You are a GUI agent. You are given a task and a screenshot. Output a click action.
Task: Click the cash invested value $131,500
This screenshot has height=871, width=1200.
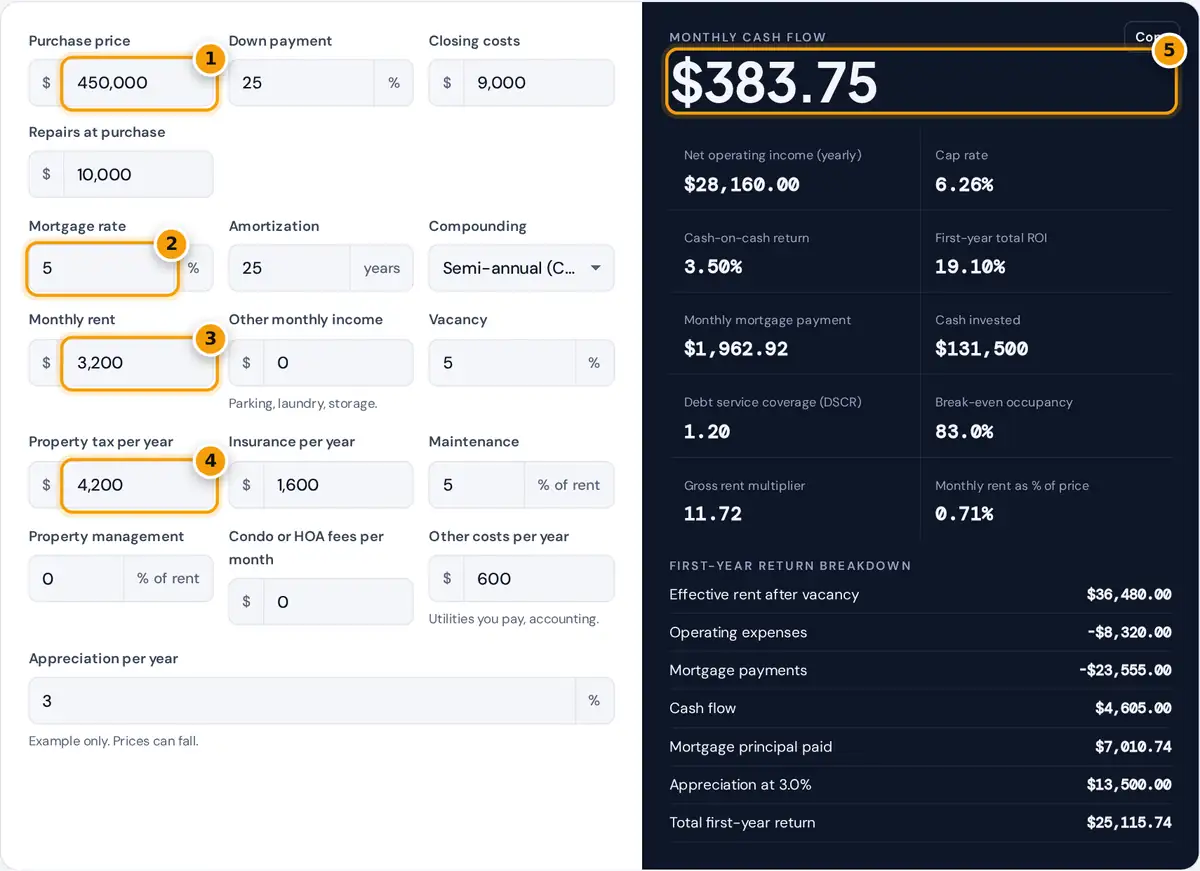[x=982, y=349]
